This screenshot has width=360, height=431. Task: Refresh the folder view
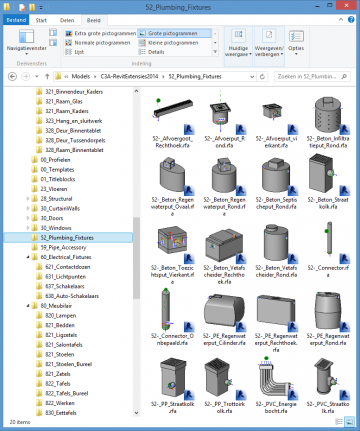point(262,77)
